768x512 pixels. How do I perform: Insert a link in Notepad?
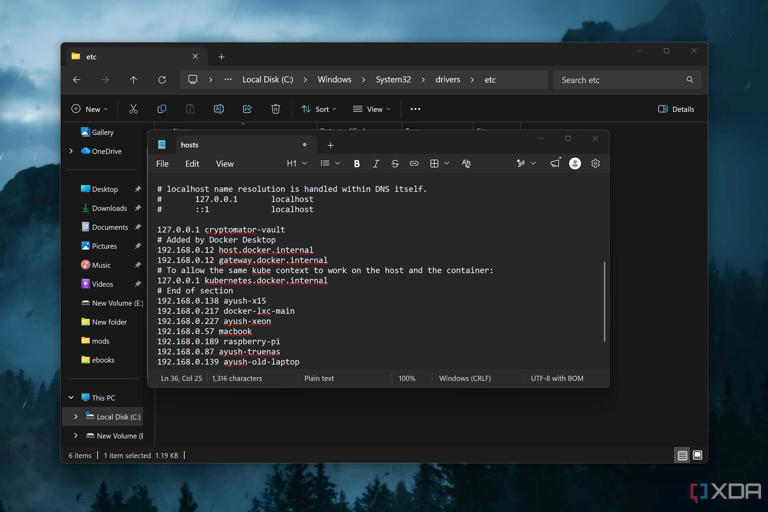pos(414,164)
